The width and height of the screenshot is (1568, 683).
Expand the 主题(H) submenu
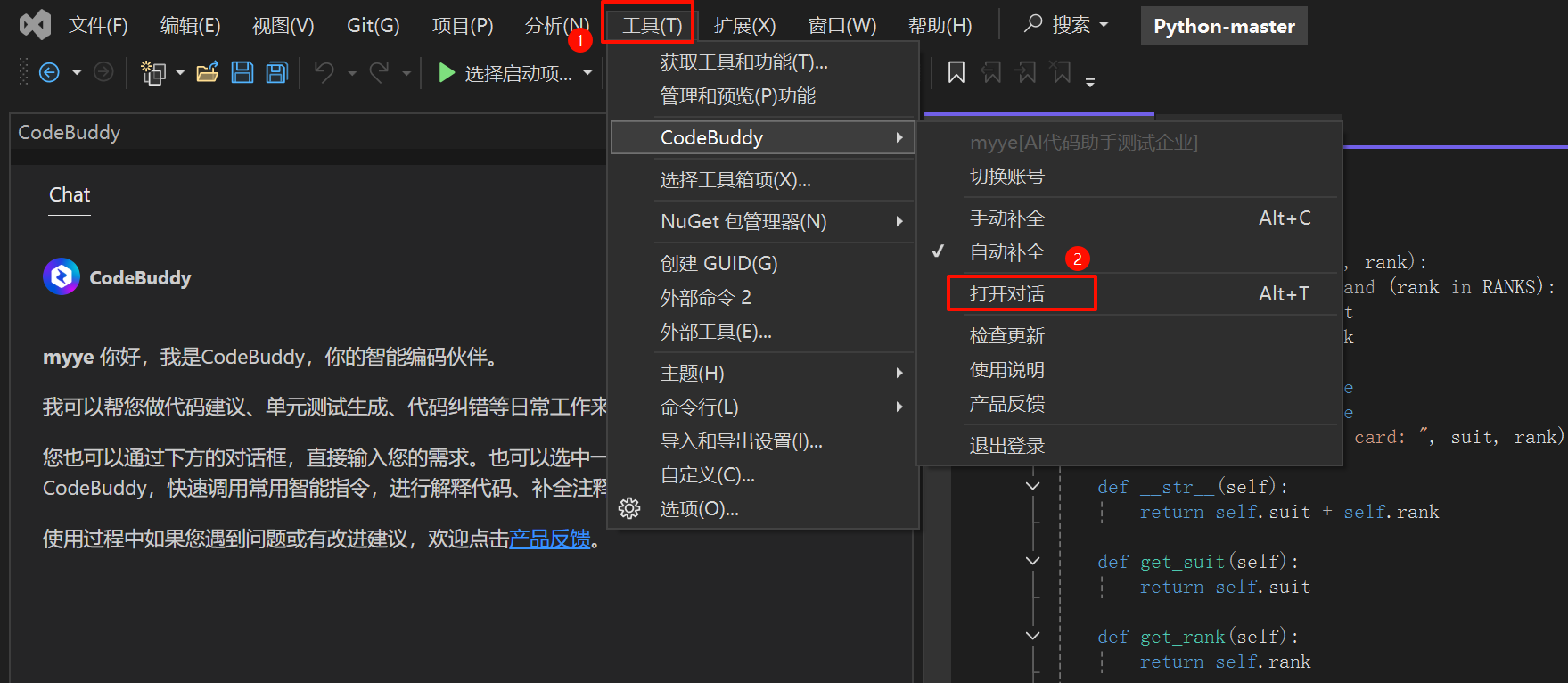coord(763,373)
